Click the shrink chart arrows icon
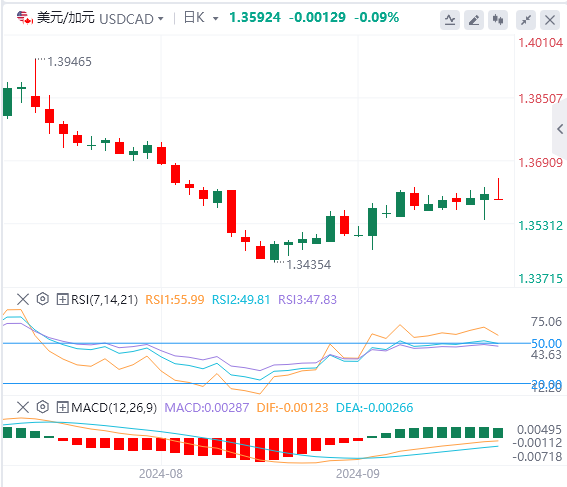The width and height of the screenshot is (567, 487). (x=526, y=20)
